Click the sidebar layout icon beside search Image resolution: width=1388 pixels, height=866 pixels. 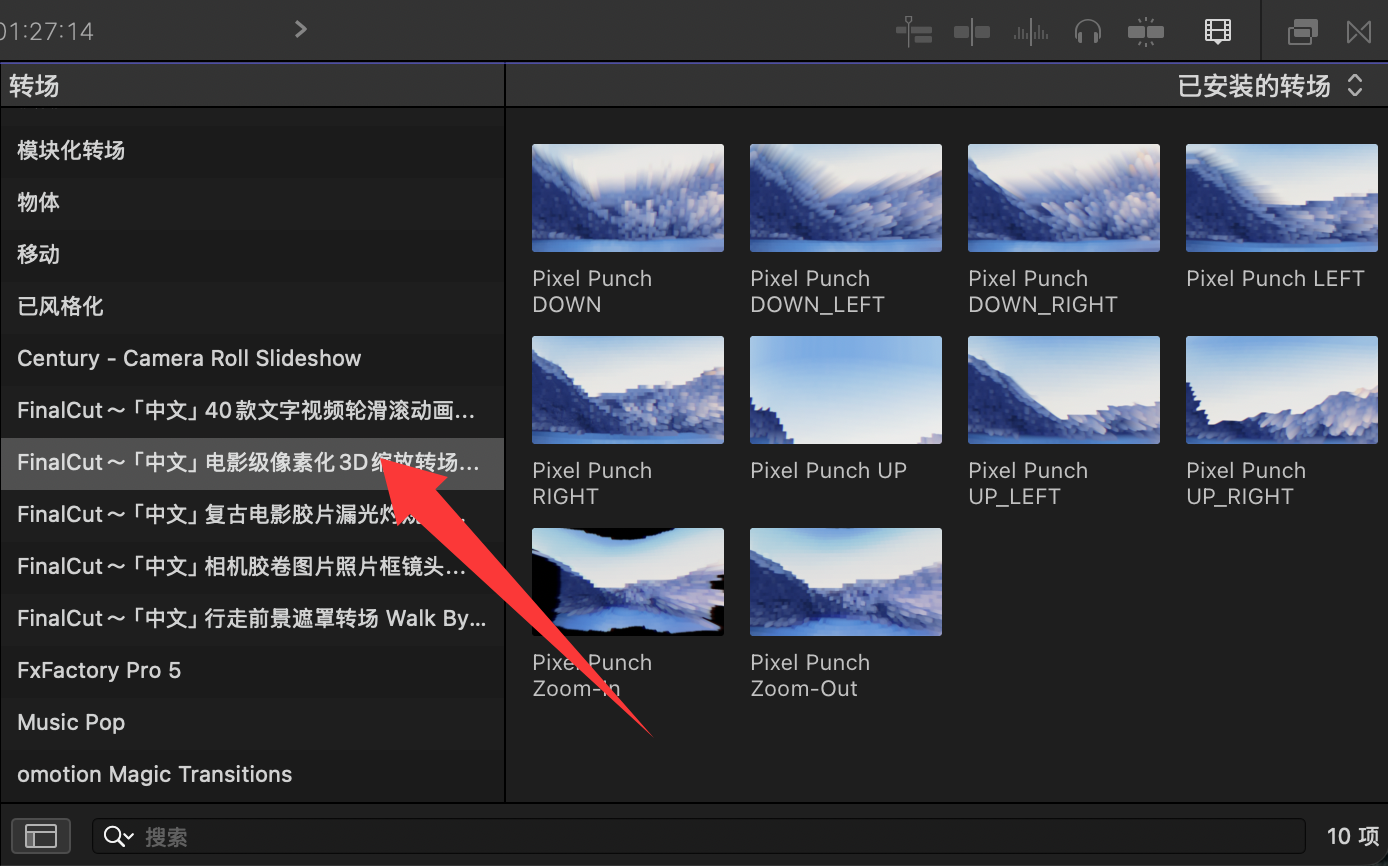[x=41, y=836]
